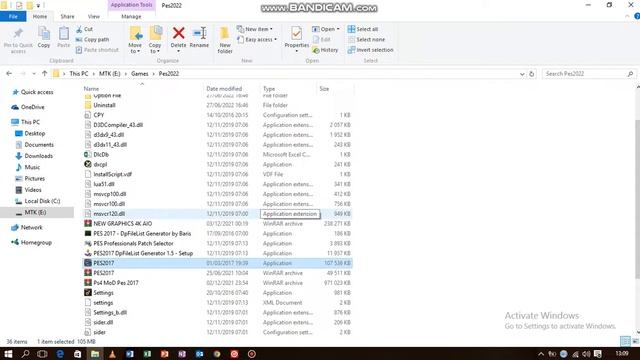Click Invert selection in ribbon

(x=371, y=50)
